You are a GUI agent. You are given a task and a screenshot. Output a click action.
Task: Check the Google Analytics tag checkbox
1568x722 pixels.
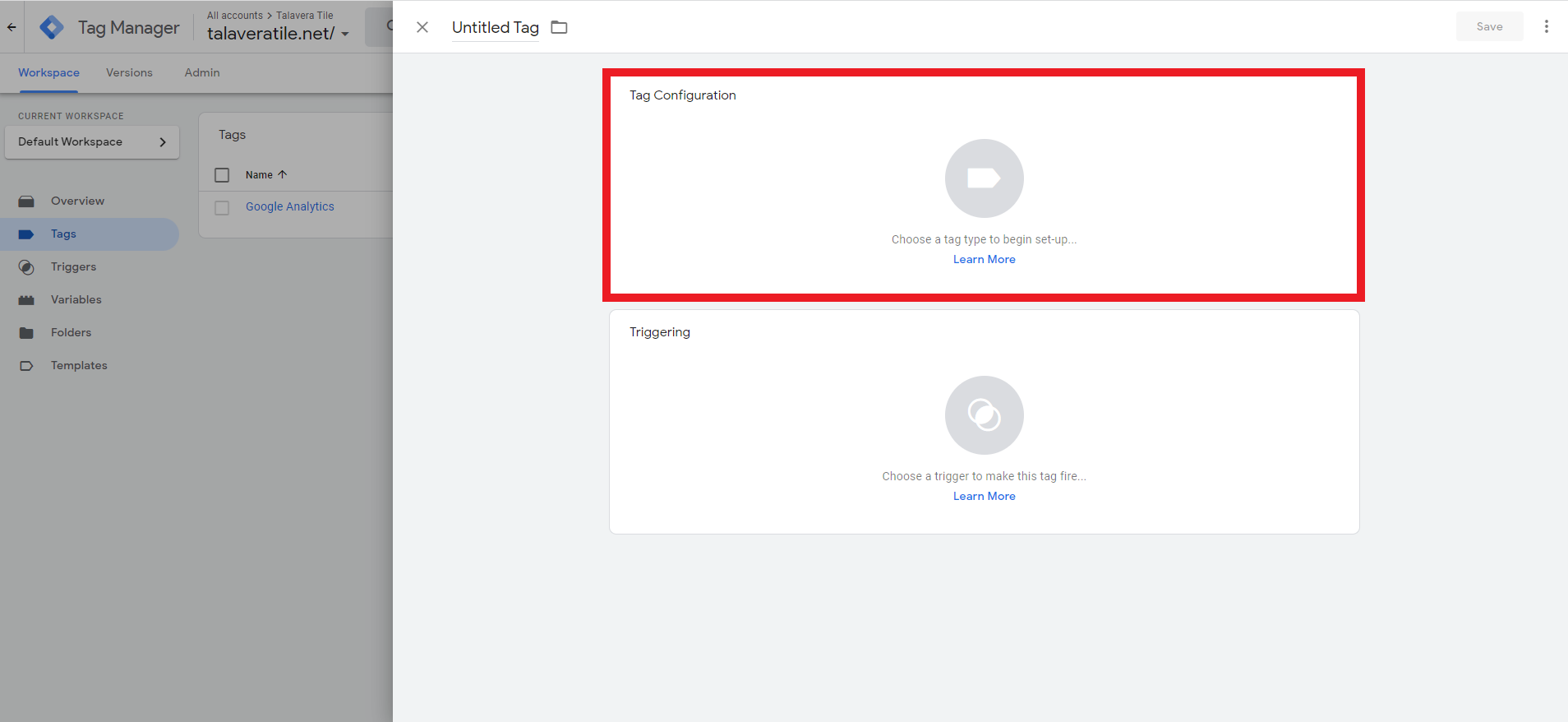[222, 207]
